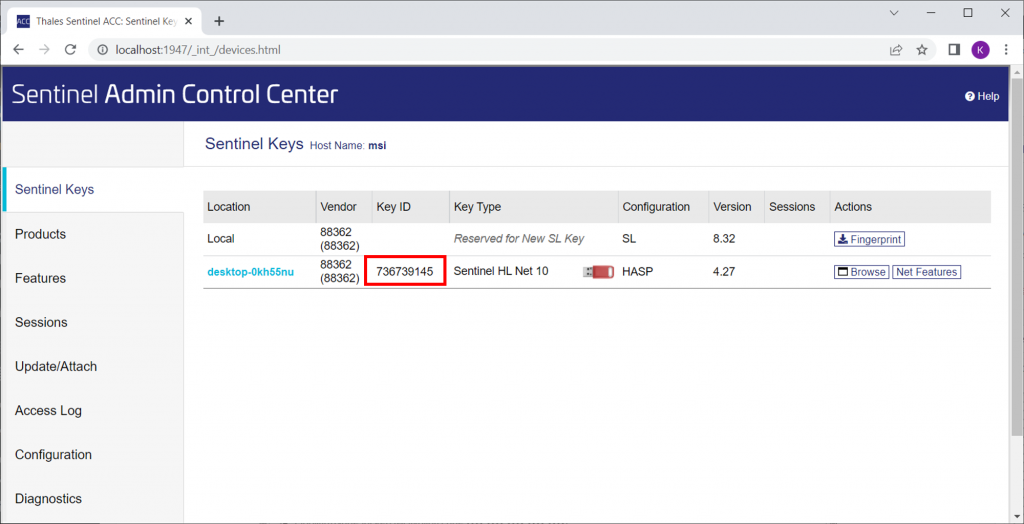Image resolution: width=1024 pixels, height=524 pixels.
Task: Click Browse for the HASP key
Action: (861, 272)
